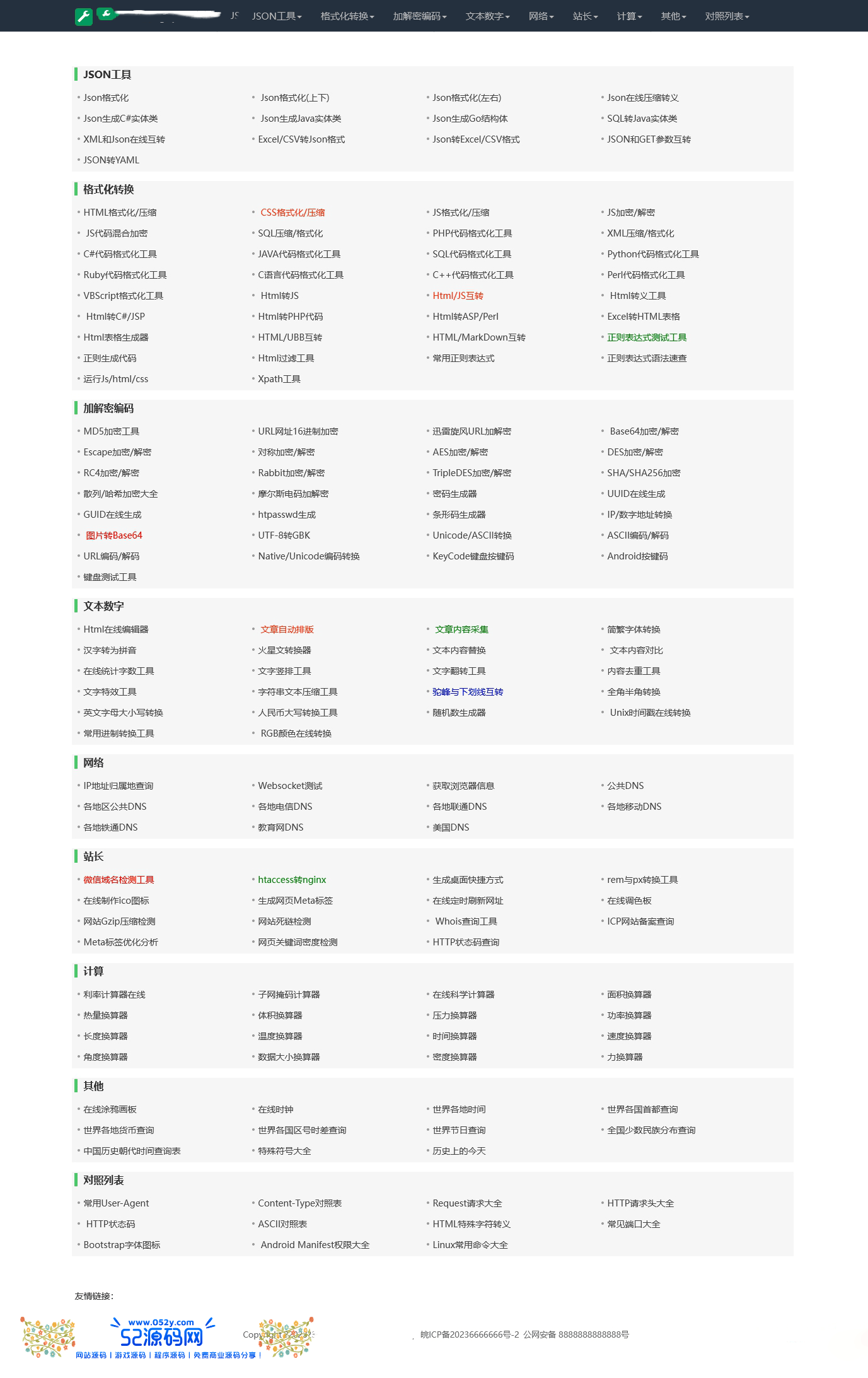Open the 对照列表 menu in navbar

[726, 16]
